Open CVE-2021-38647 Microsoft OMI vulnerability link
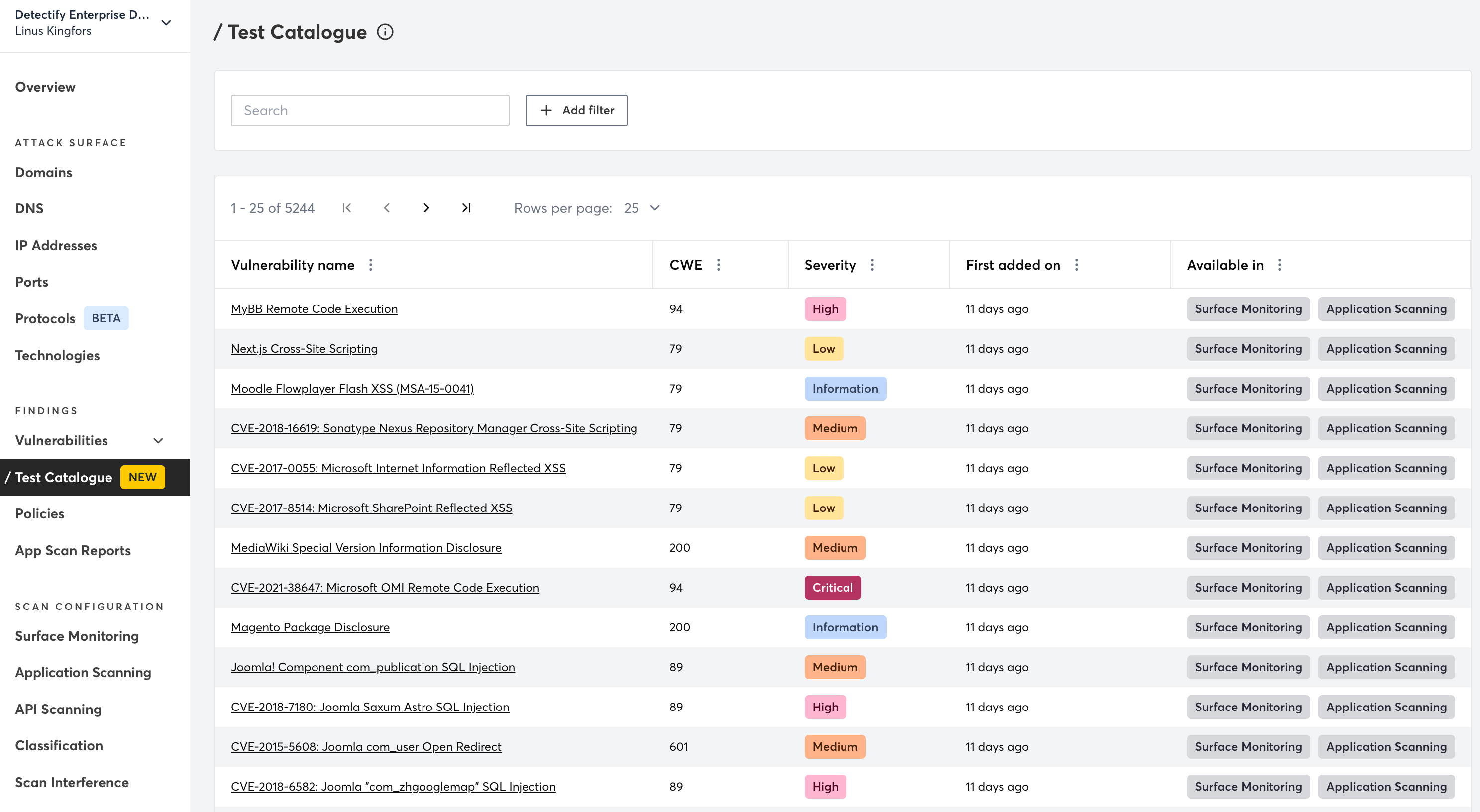This screenshot has height=812, width=1480. [x=384, y=588]
